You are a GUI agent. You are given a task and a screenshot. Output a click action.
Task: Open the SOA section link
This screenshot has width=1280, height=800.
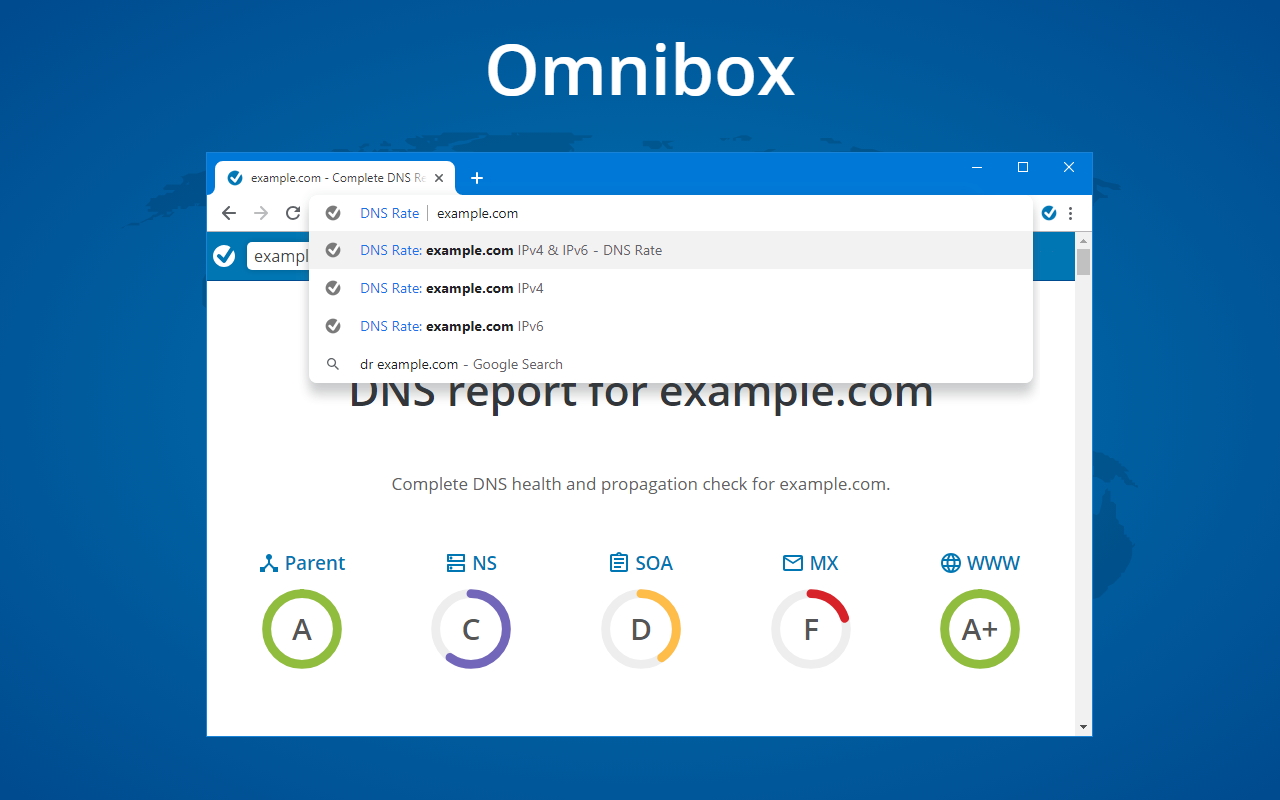pyautogui.click(x=641, y=563)
